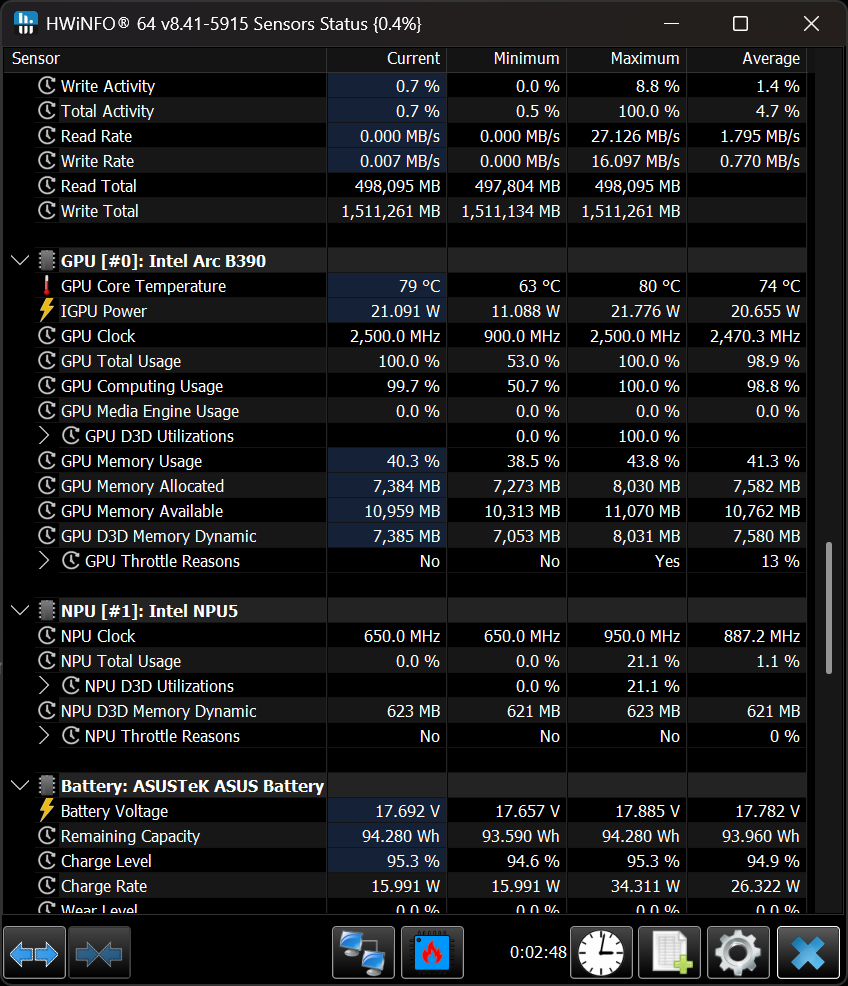Collapse the Battery: ASUSTeK ASUS Battery group

(20, 786)
